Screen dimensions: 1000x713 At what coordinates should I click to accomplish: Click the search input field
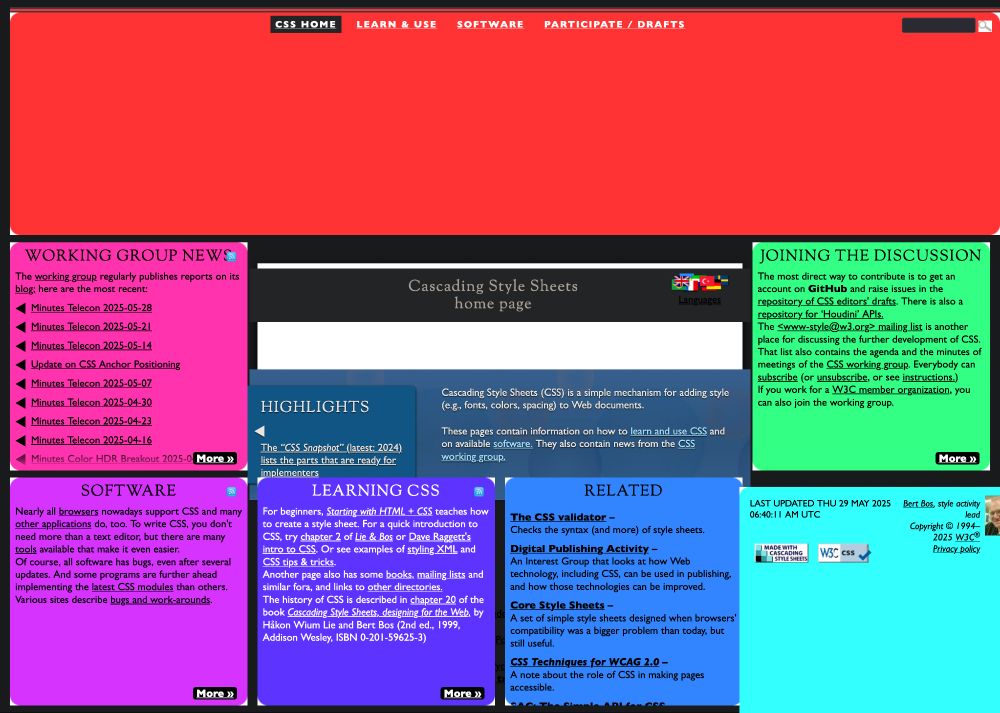point(938,26)
